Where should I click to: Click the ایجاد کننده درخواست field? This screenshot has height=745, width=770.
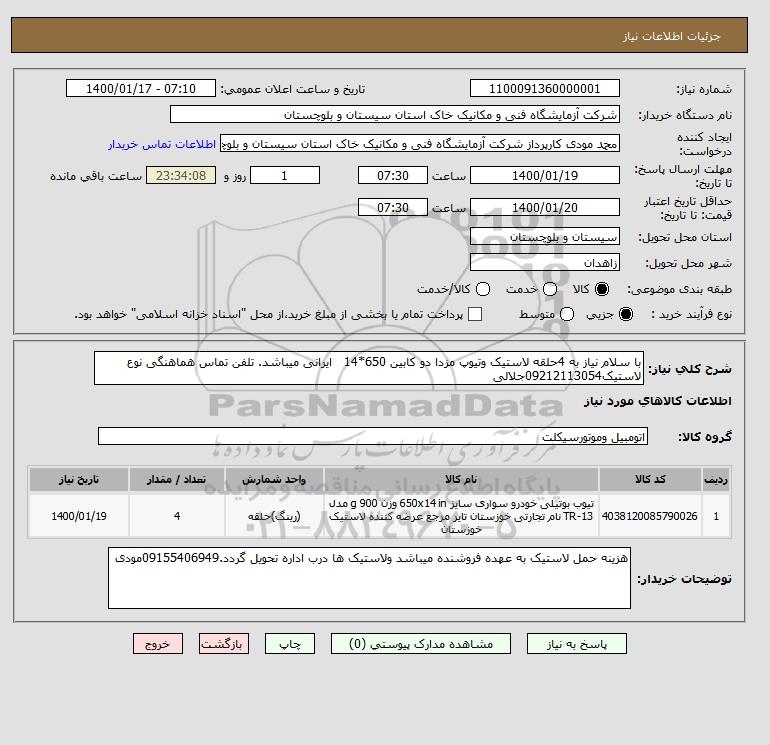(420, 144)
